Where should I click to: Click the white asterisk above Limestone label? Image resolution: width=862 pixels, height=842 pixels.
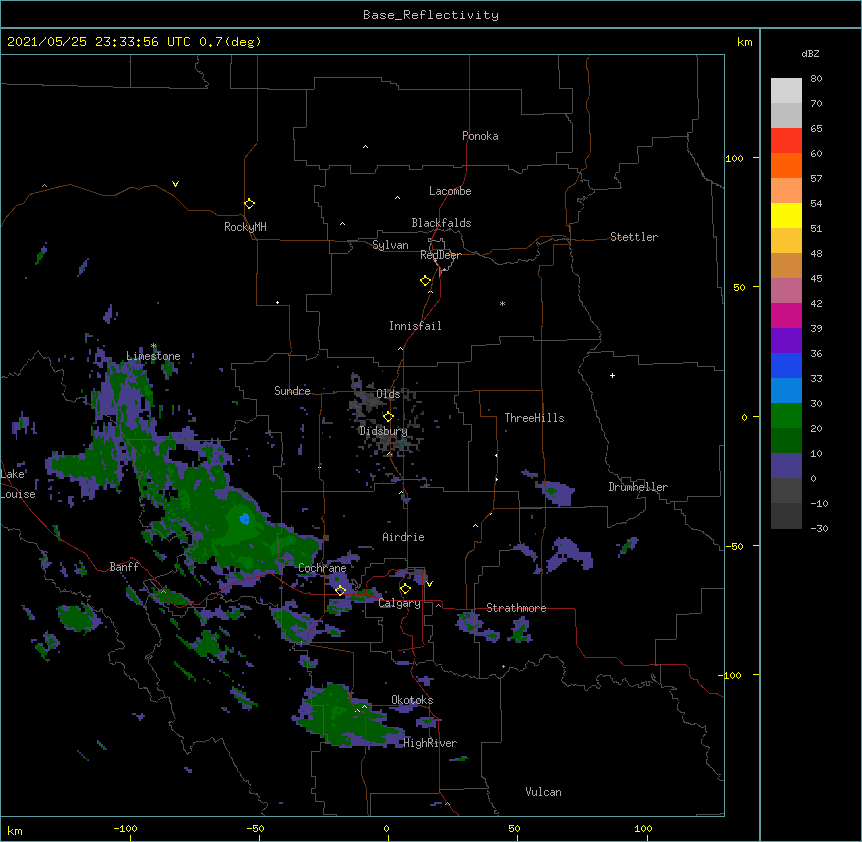tap(154, 346)
